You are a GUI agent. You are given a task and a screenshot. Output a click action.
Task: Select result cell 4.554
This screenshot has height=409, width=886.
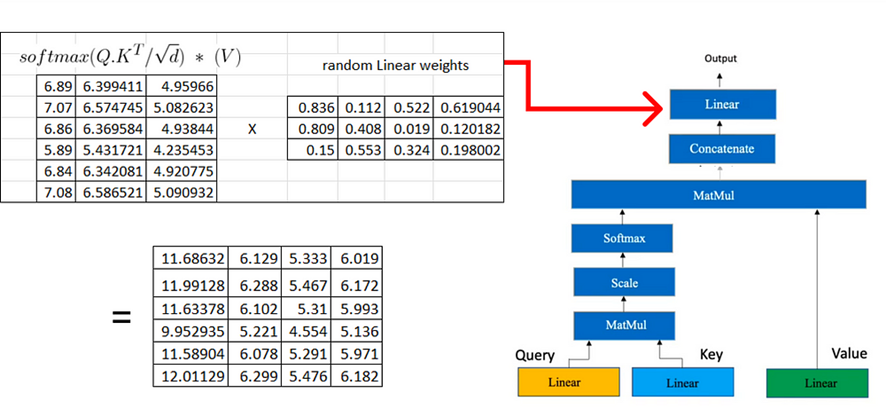pos(306,332)
